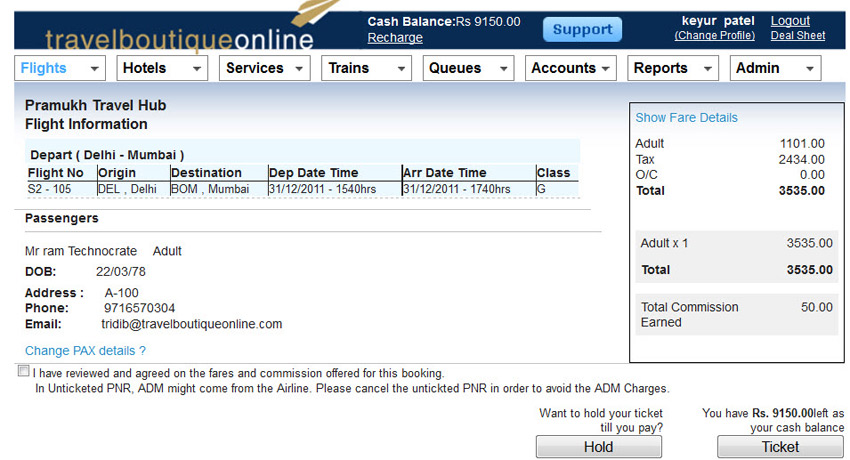The image size is (850, 460).
Task: Expand the Hotels dropdown menu
Action: (x=162, y=68)
